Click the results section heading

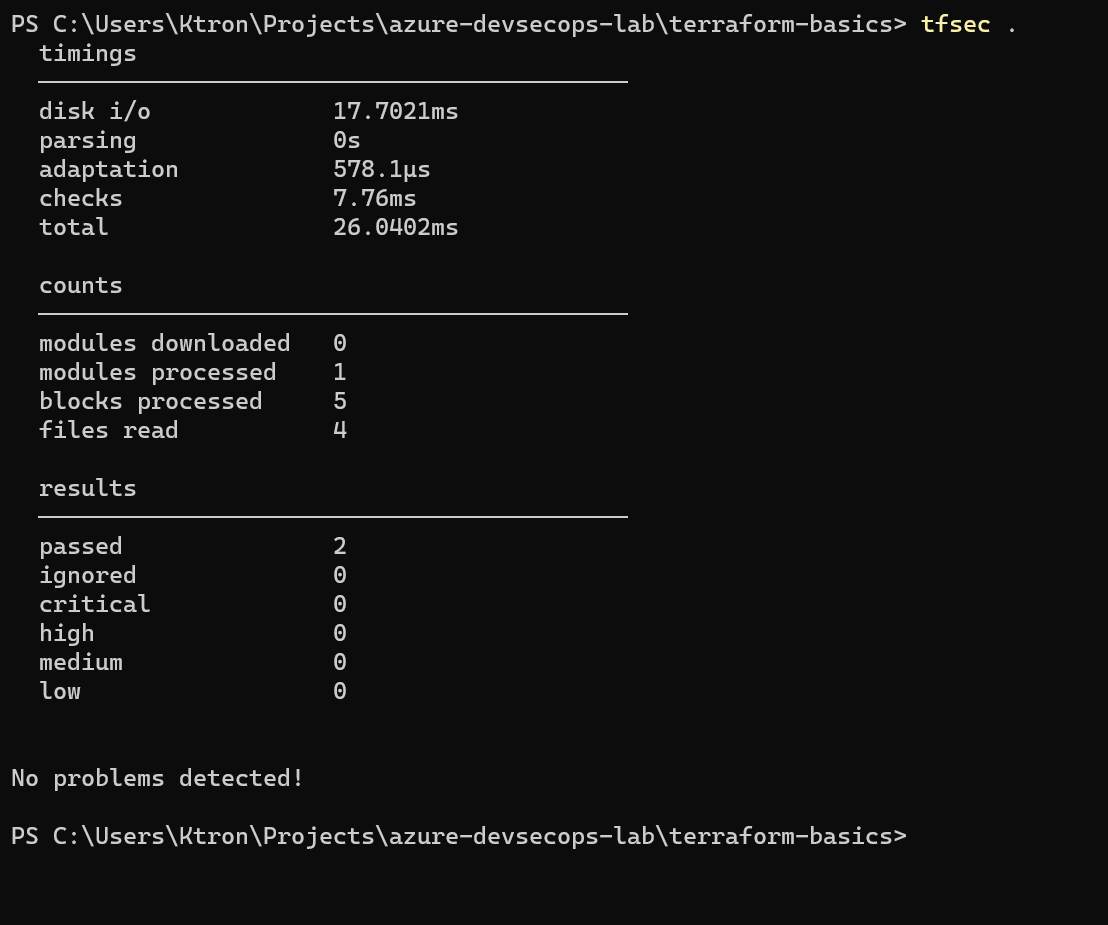pos(88,489)
